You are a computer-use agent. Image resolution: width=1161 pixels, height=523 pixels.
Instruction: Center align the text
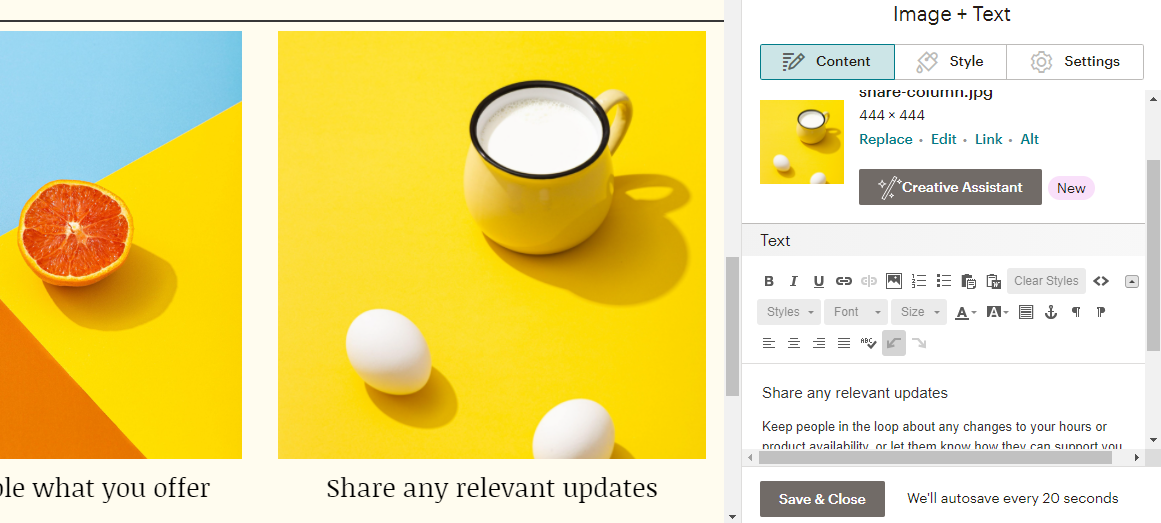794,343
